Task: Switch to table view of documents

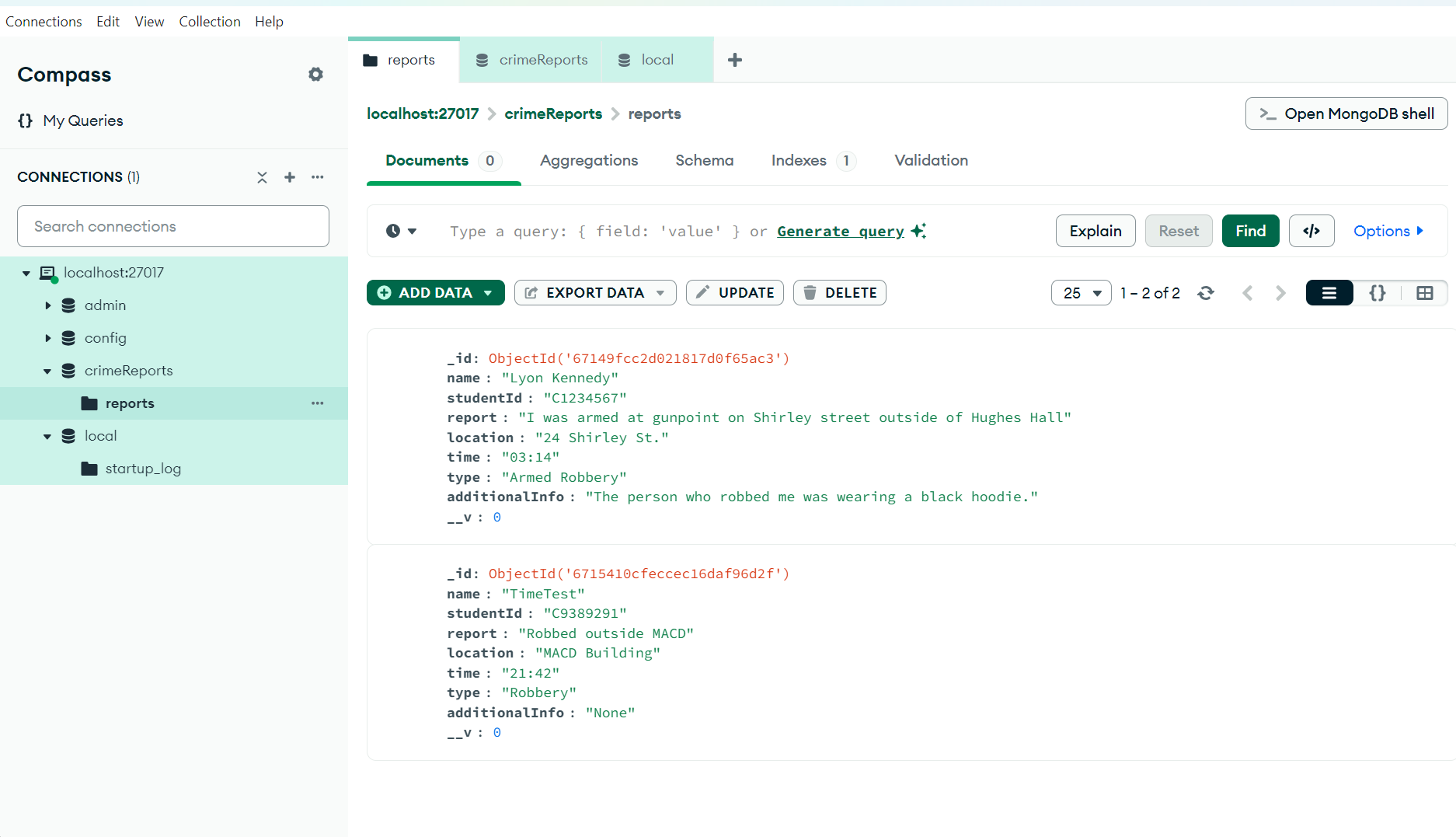Action: coord(1425,293)
